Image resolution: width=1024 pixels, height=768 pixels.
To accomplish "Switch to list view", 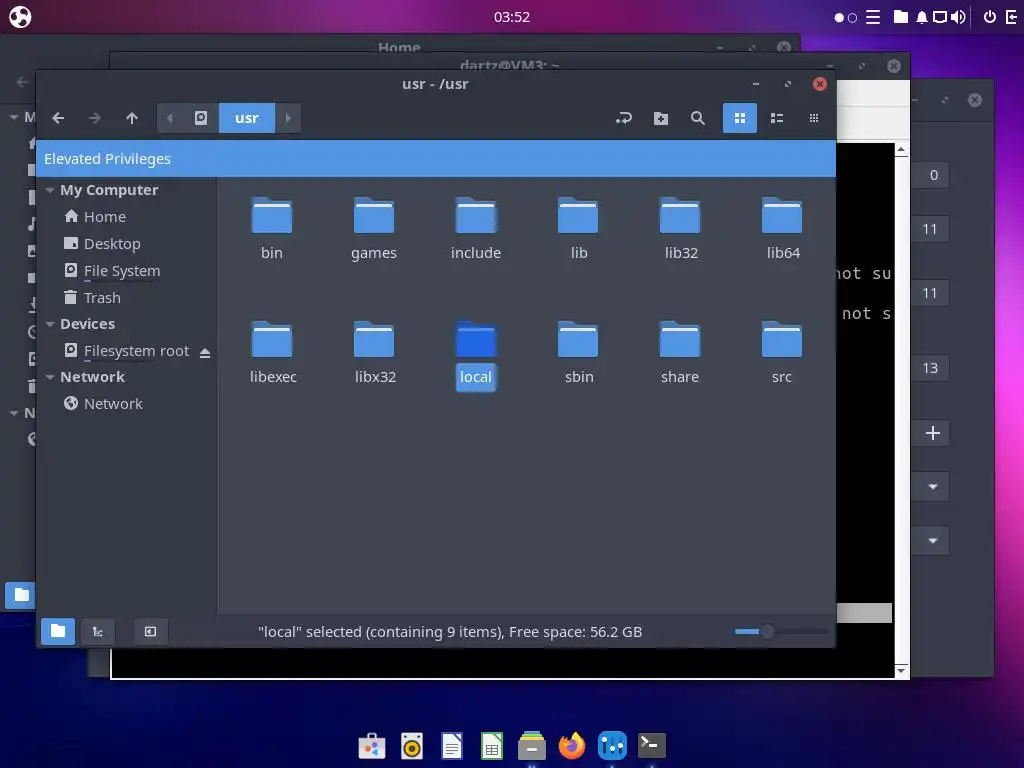I will point(776,118).
